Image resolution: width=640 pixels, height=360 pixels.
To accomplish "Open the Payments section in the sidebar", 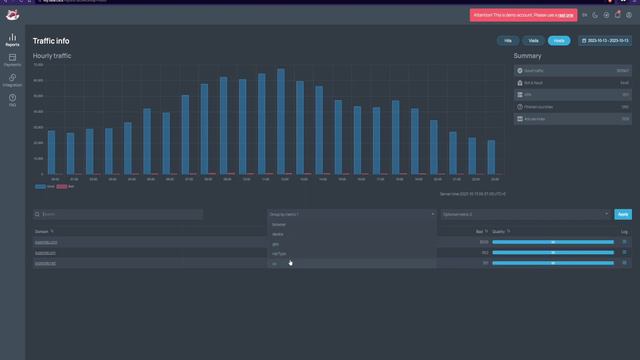I will (12, 60).
